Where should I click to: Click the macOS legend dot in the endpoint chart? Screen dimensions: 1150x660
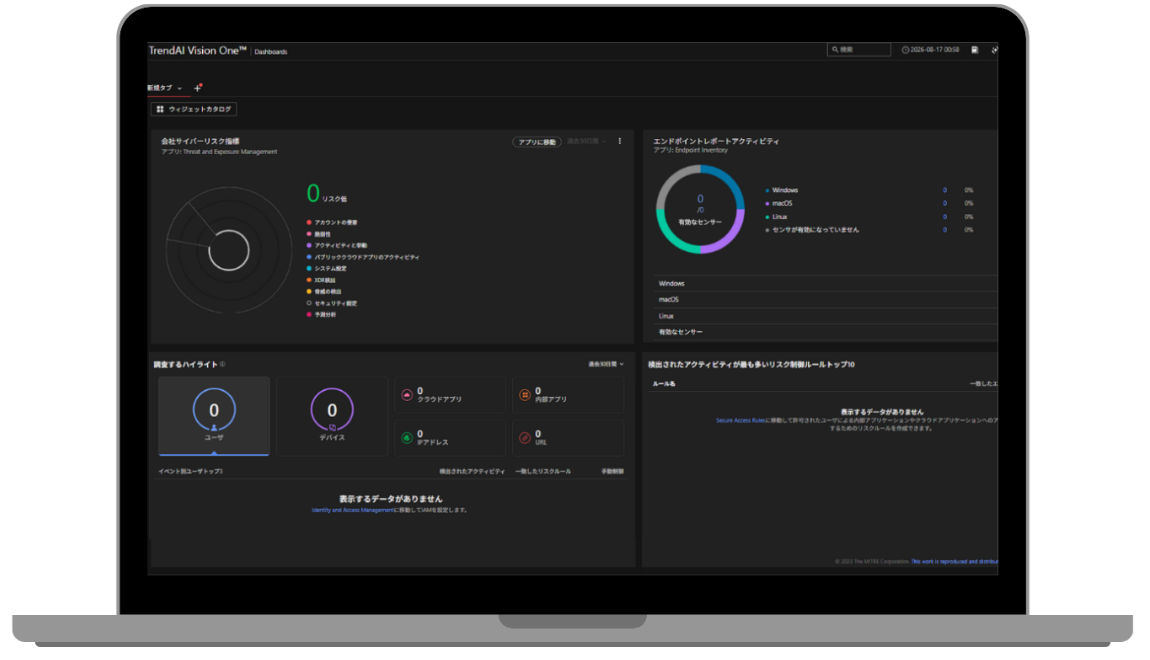click(767, 204)
